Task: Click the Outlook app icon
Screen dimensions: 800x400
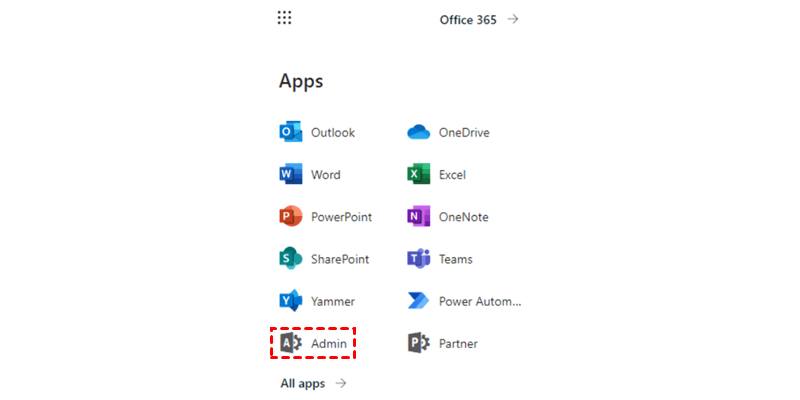Action: coord(291,132)
